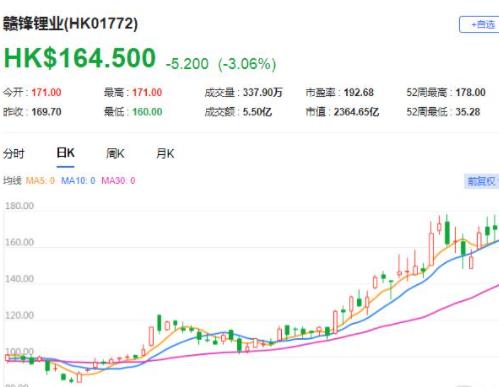Select the 日K daily chart tab
The width and height of the screenshot is (499, 387).
[x=65, y=153]
